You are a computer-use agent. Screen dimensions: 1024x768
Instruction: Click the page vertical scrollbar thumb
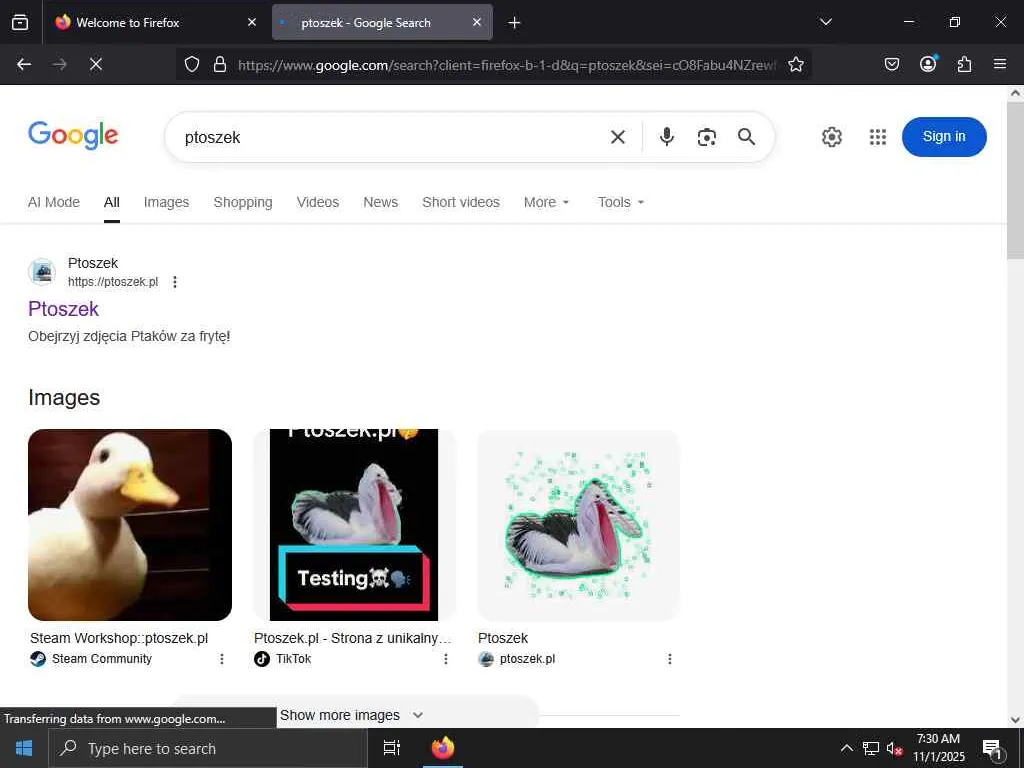[x=1016, y=180]
